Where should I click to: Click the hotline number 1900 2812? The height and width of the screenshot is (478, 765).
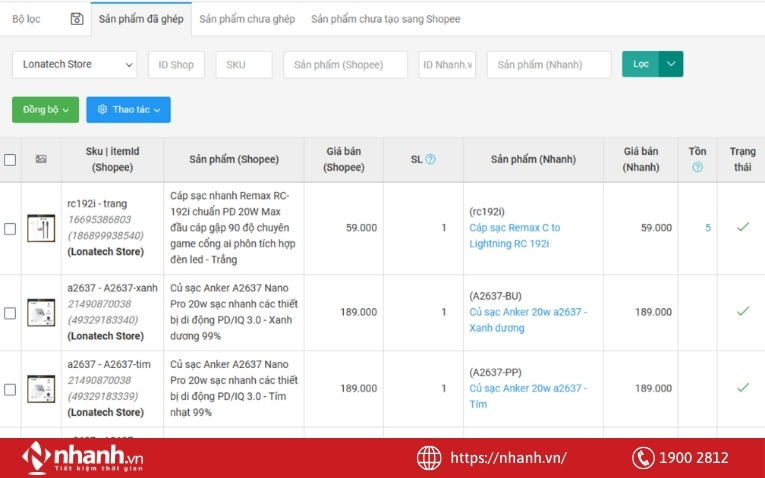pos(693,458)
